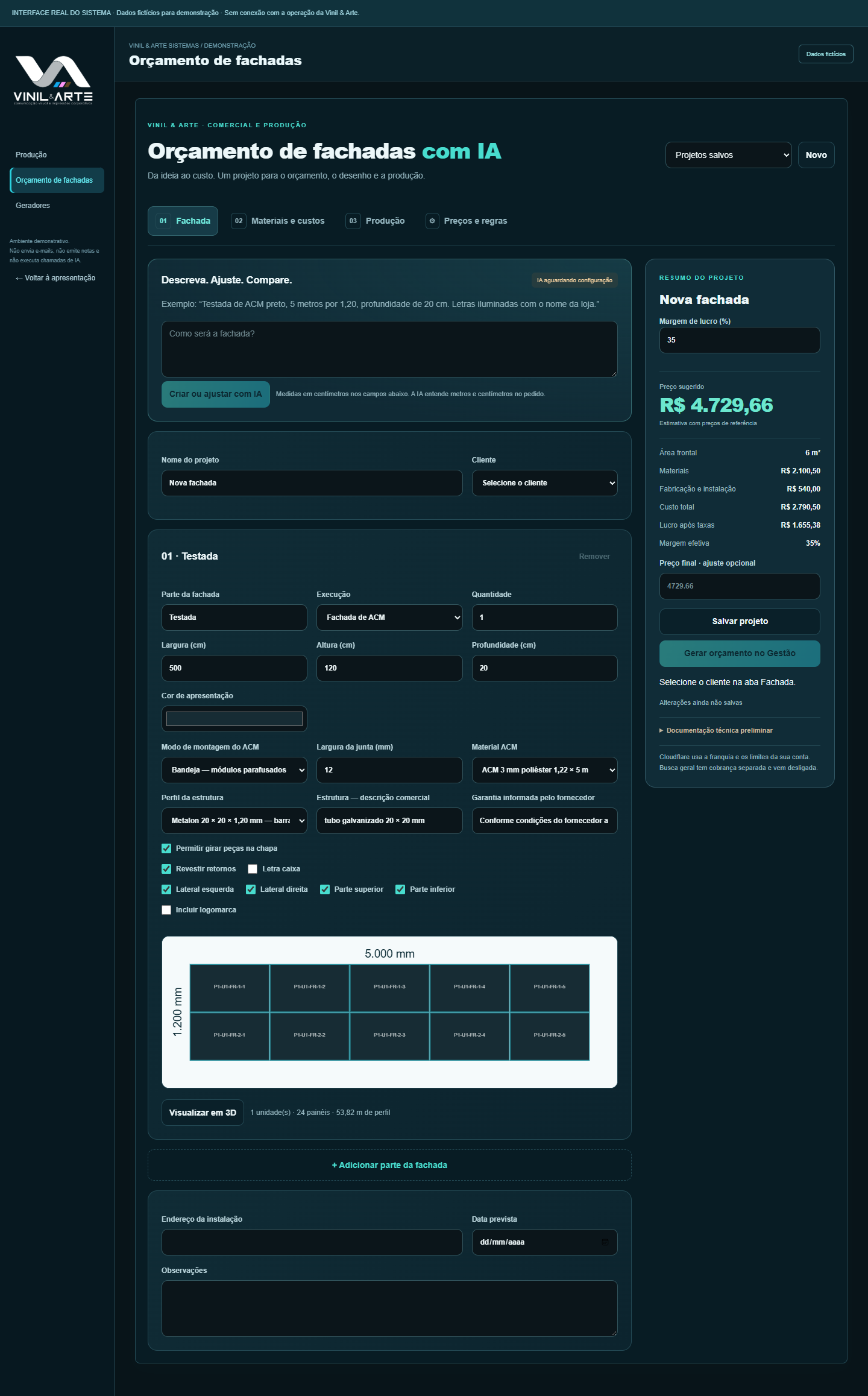The height and width of the screenshot is (1396, 868).
Task: Open the Selecione o cliente dropdown
Action: [544, 483]
